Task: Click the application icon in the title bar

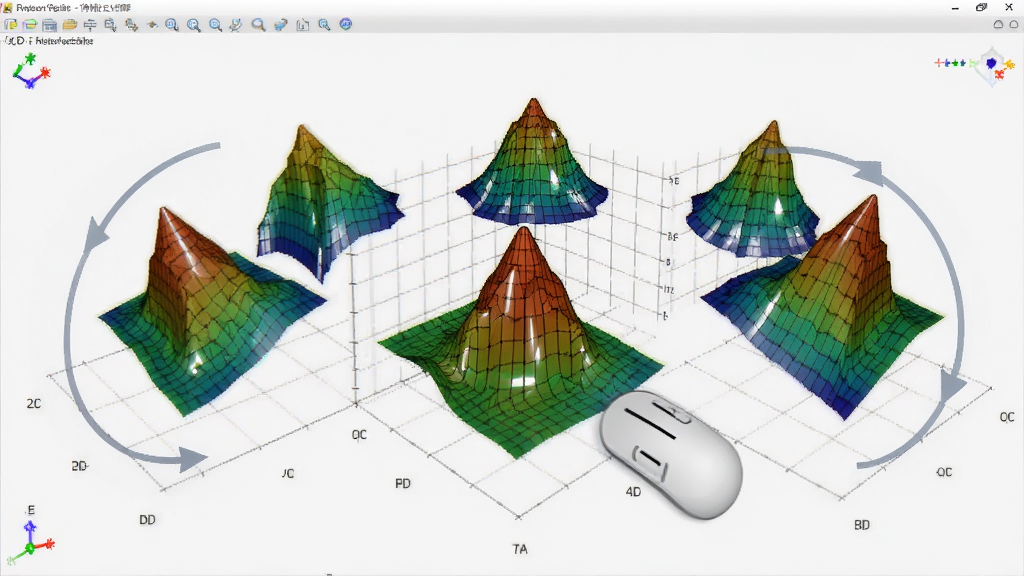Action: (7, 7)
